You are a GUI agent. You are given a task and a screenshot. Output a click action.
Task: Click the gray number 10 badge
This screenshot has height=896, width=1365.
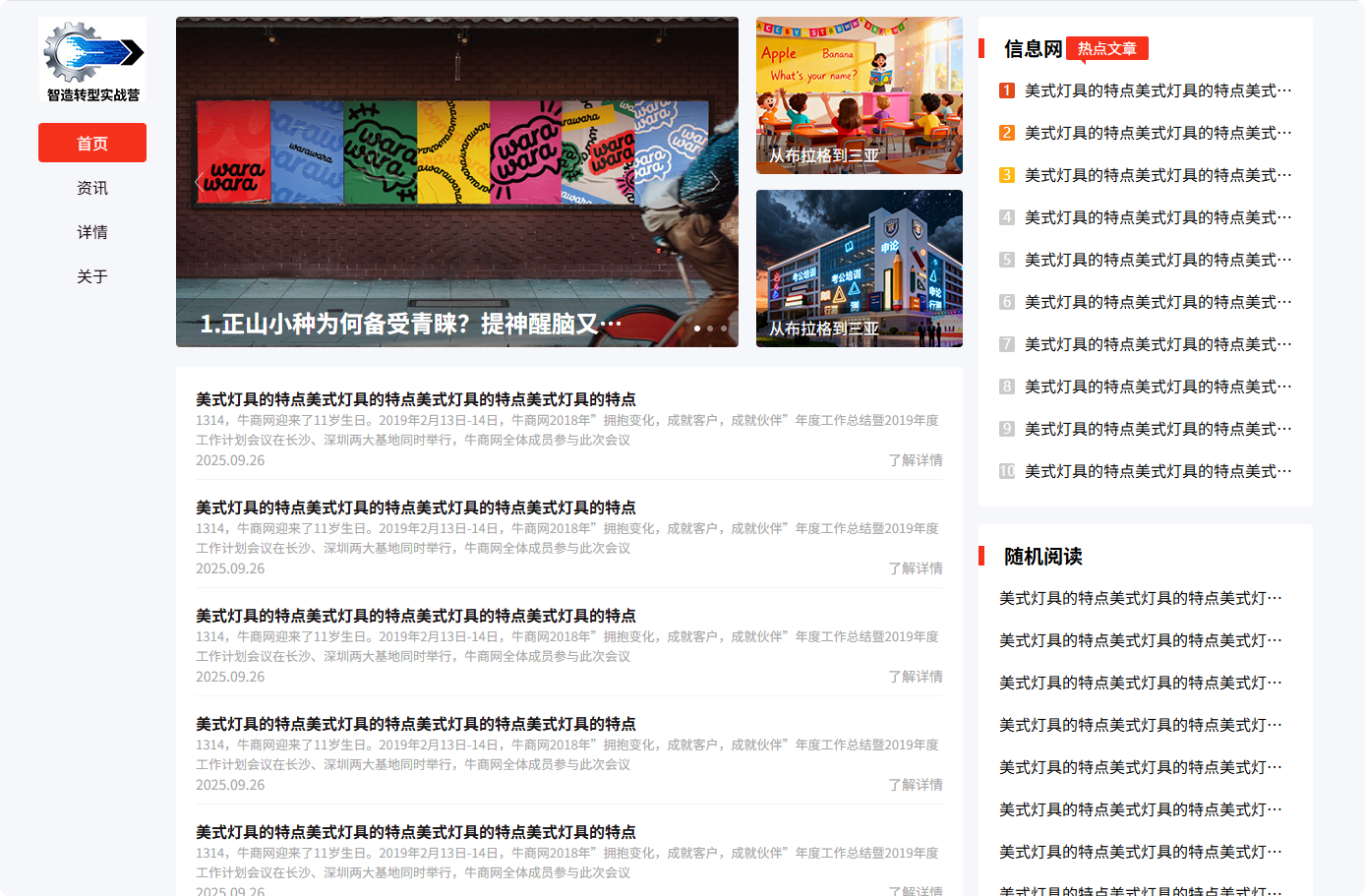1006,470
